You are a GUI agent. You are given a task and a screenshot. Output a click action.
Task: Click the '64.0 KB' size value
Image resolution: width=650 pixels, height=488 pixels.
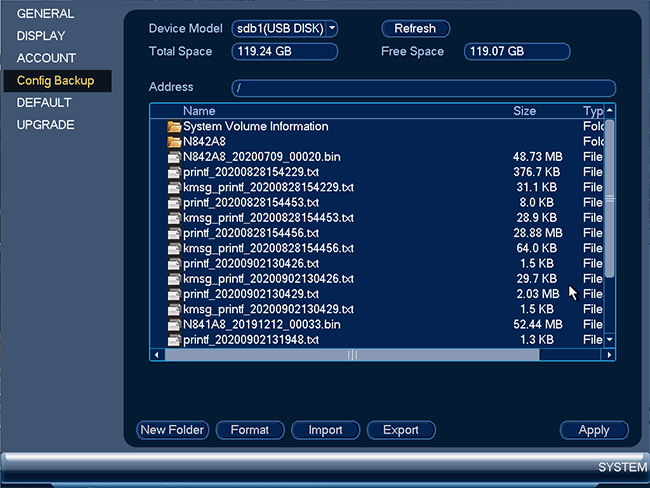click(x=537, y=249)
